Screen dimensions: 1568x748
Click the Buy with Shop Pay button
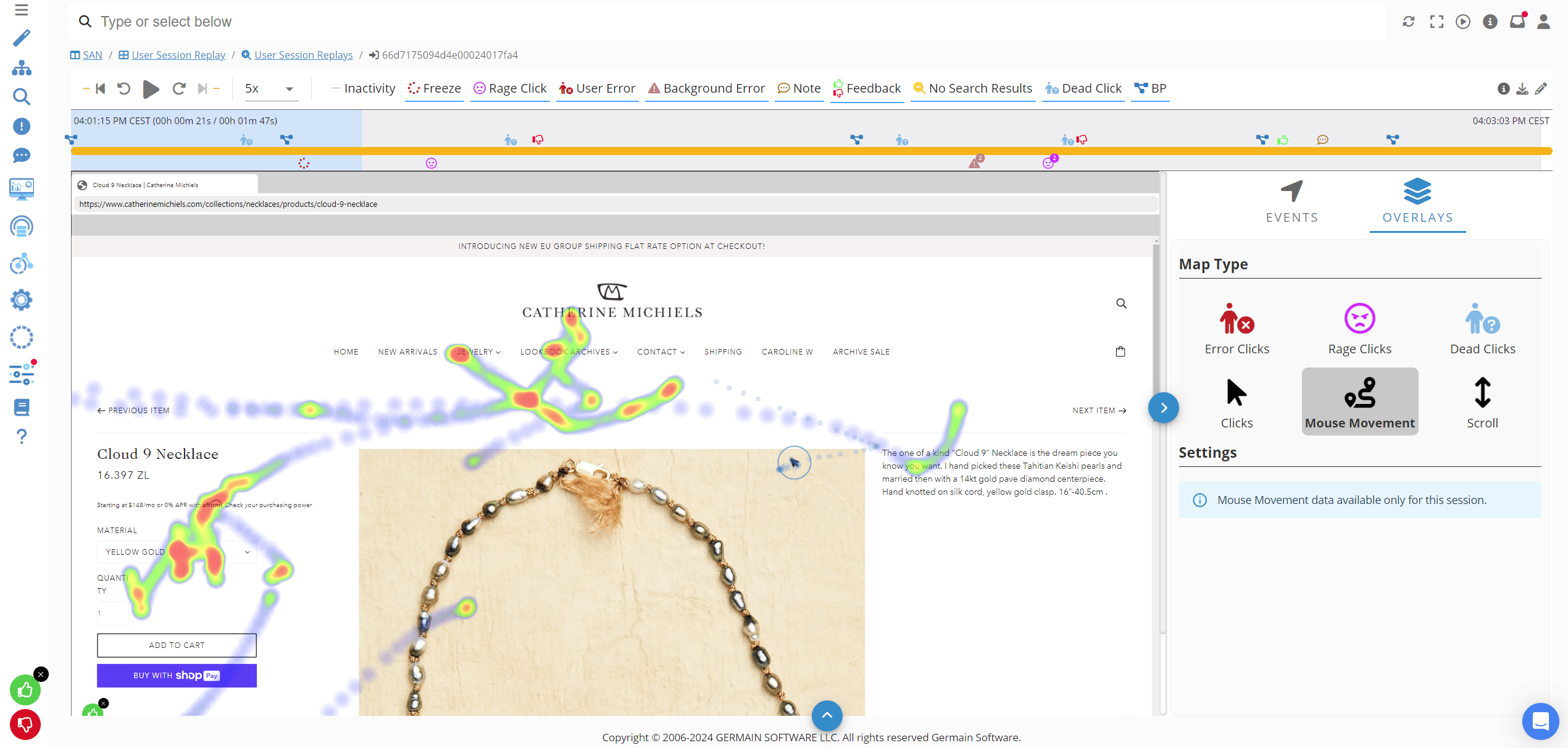pyautogui.click(x=177, y=675)
